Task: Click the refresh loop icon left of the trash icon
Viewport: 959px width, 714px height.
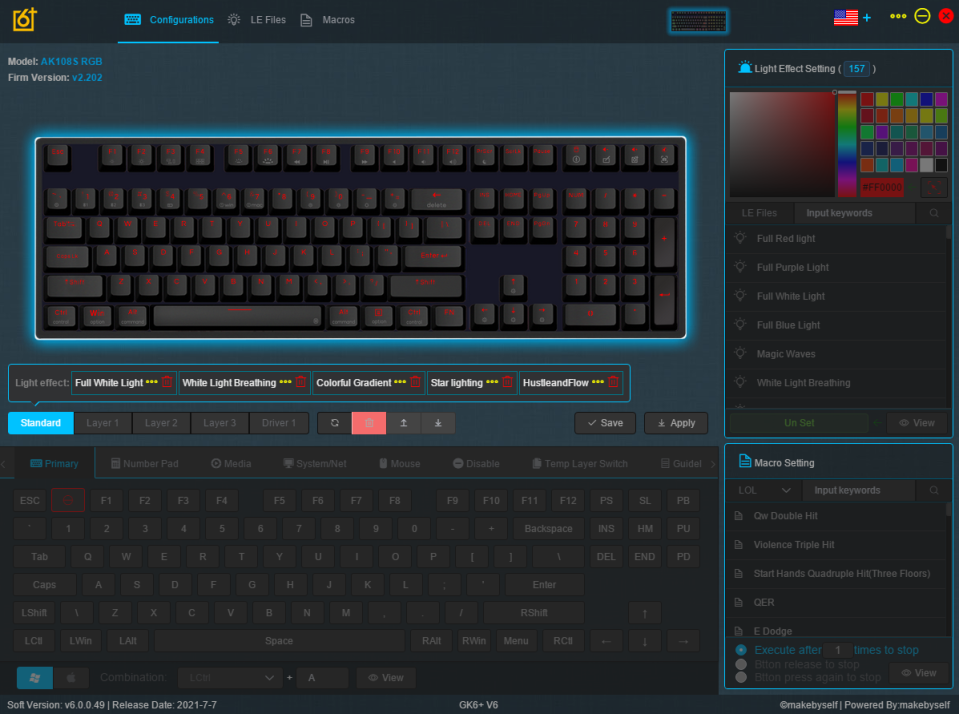Action: click(334, 423)
